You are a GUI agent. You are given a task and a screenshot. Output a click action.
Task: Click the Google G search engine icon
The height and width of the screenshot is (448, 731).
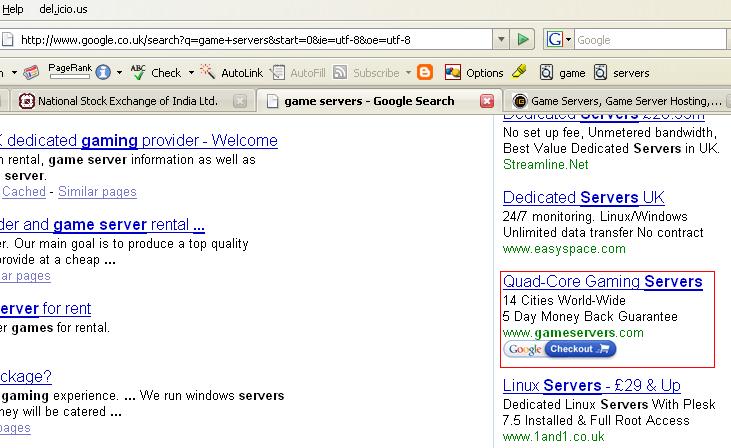pyautogui.click(x=555, y=40)
